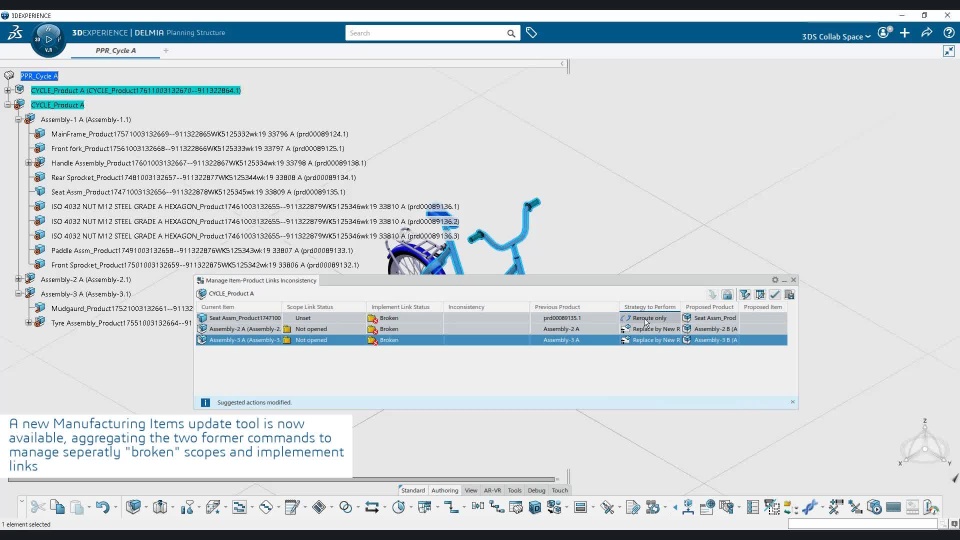This screenshot has width=960, height=540.
Task: Click the Copy icon in bottom toolbar
Action: coord(57,507)
